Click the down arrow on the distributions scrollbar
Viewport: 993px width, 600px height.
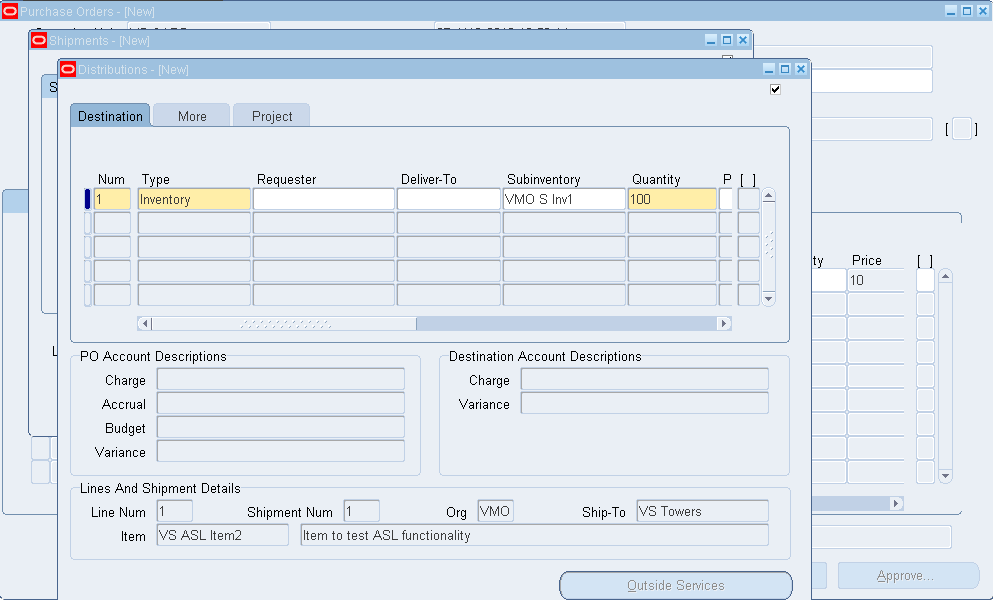click(x=768, y=298)
